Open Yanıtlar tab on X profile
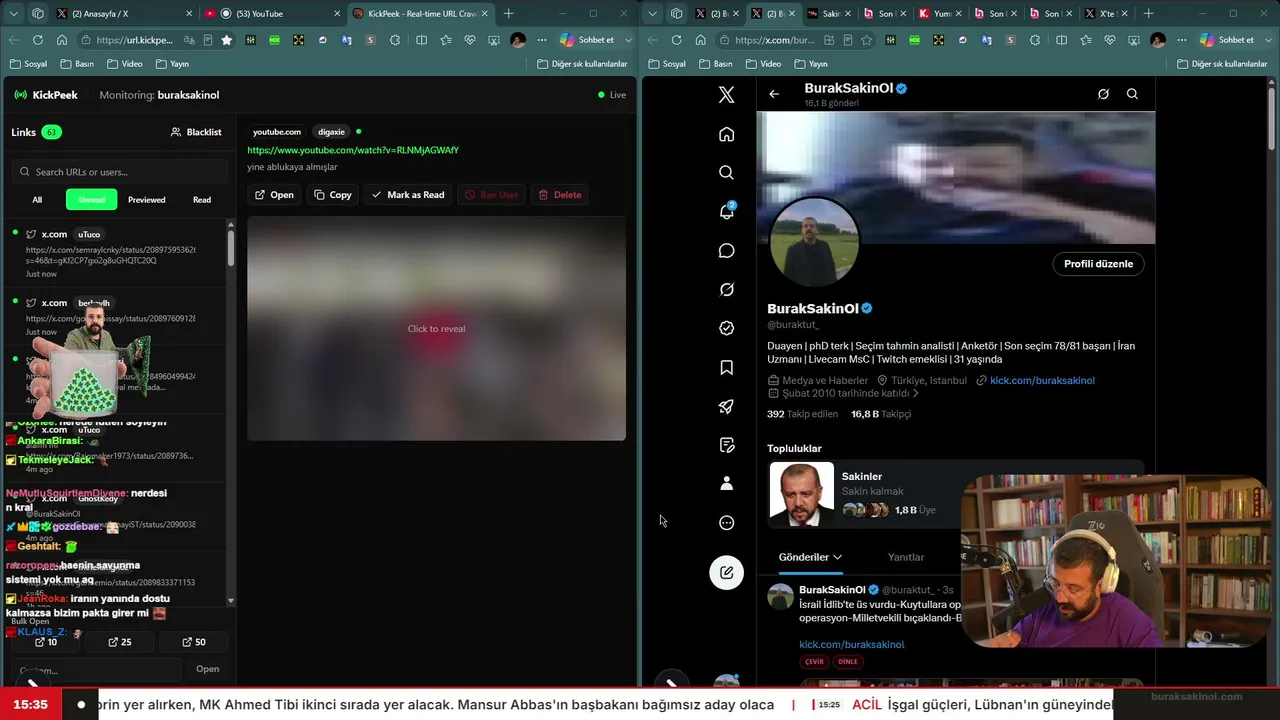 click(906, 557)
